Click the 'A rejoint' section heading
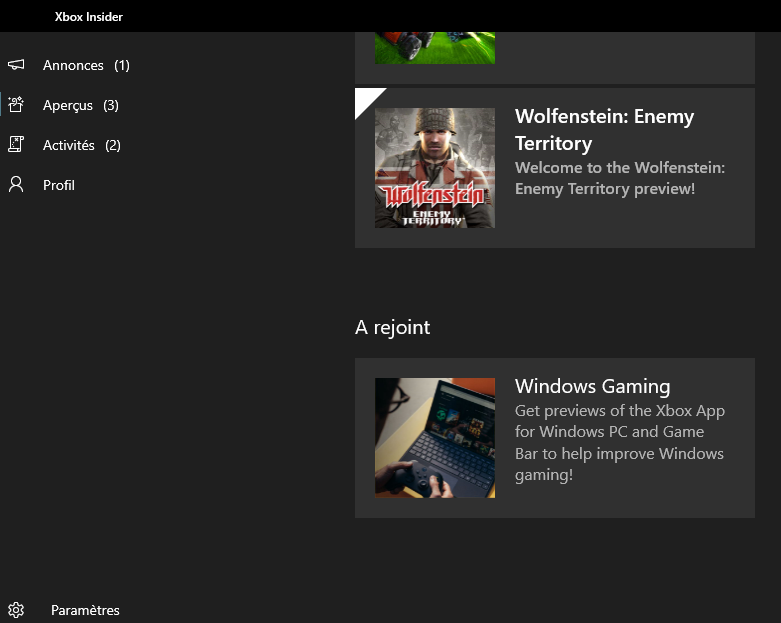The width and height of the screenshot is (781, 623). pyautogui.click(x=392, y=327)
